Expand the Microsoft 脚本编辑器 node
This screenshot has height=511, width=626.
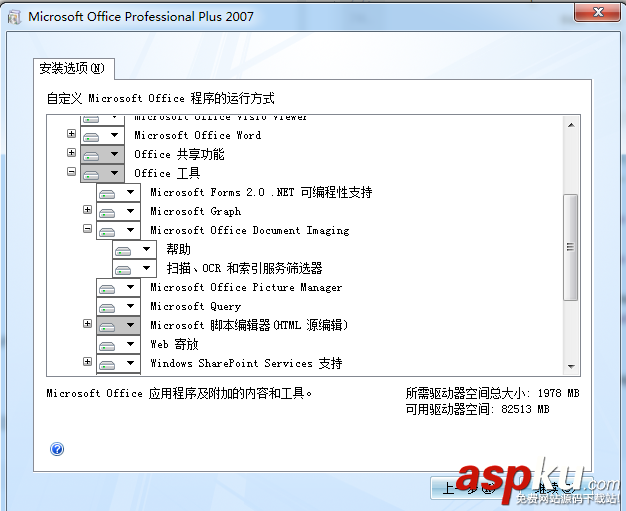coord(87,323)
